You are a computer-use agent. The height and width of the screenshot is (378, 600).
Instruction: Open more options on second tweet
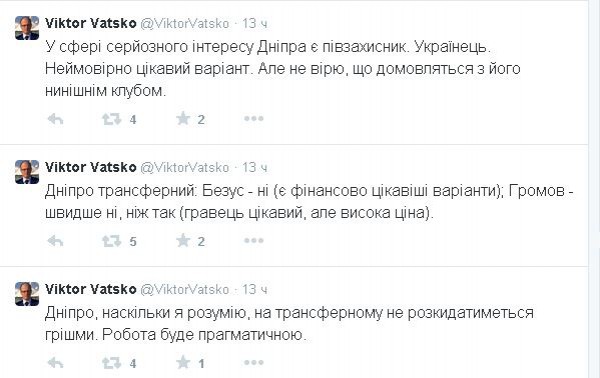coord(254,240)
